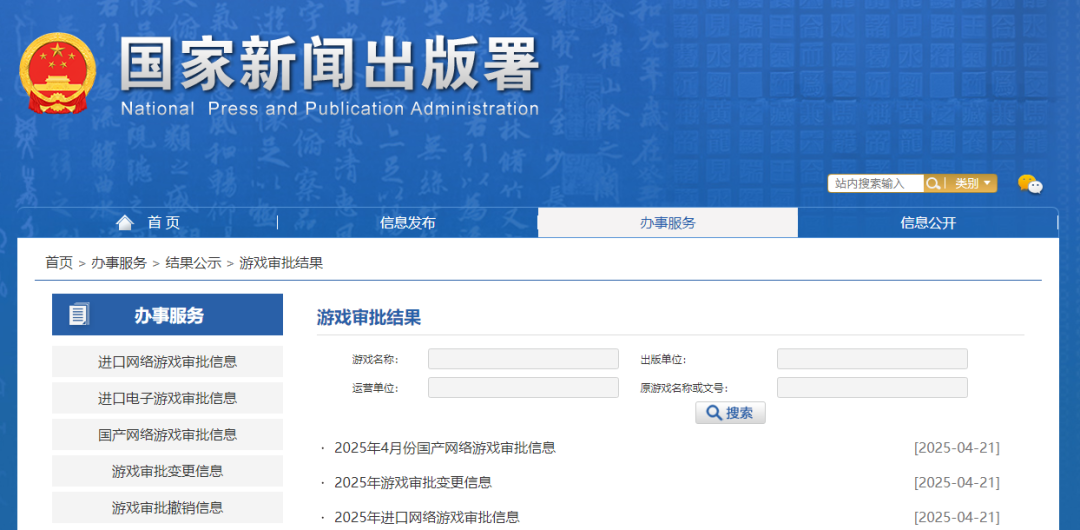1080x530 pixels.
Task: Click the search magnifier icon in site search
Action: click(933, 183)
